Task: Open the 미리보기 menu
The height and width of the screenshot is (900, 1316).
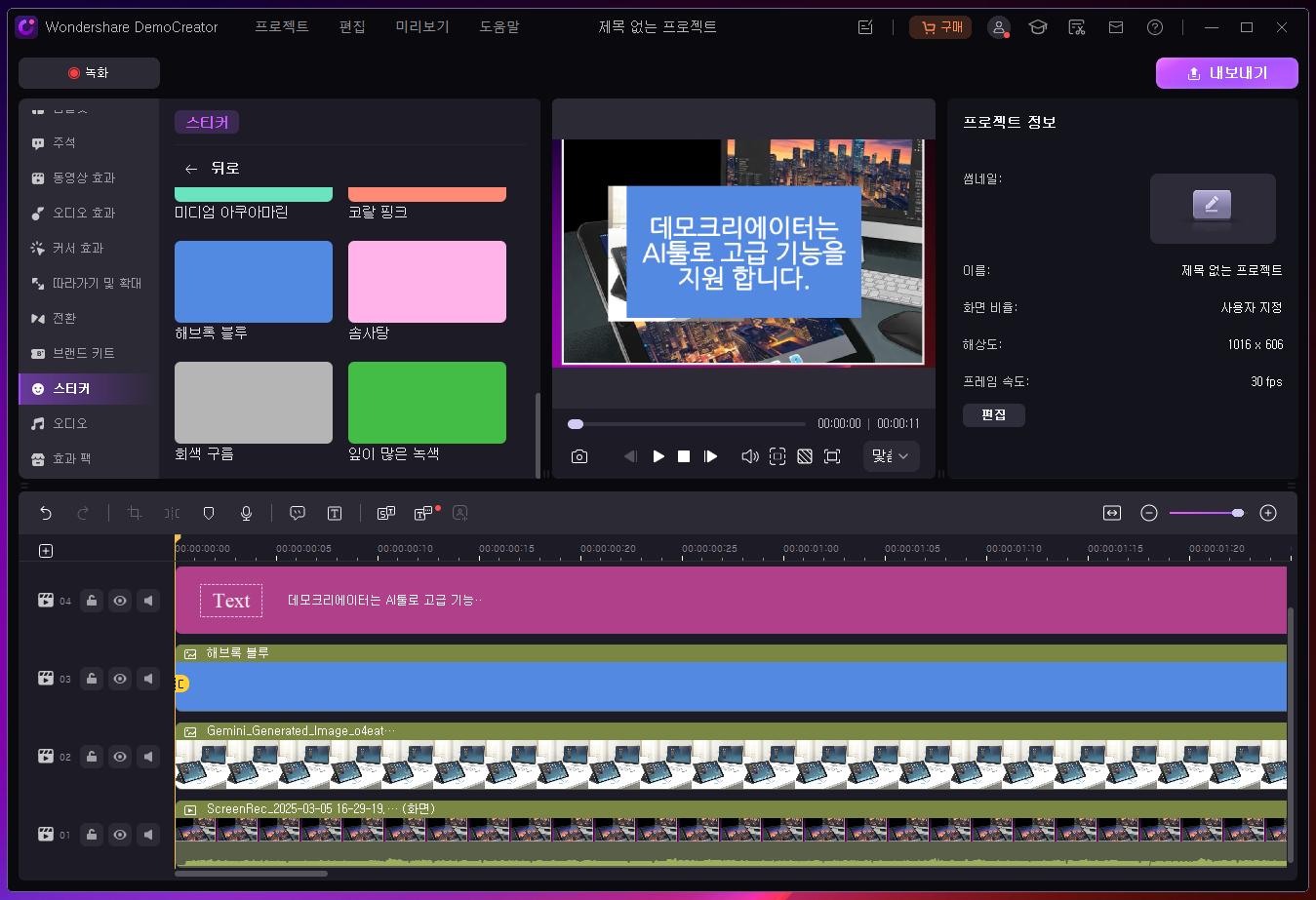Action: tap(422, 27)
